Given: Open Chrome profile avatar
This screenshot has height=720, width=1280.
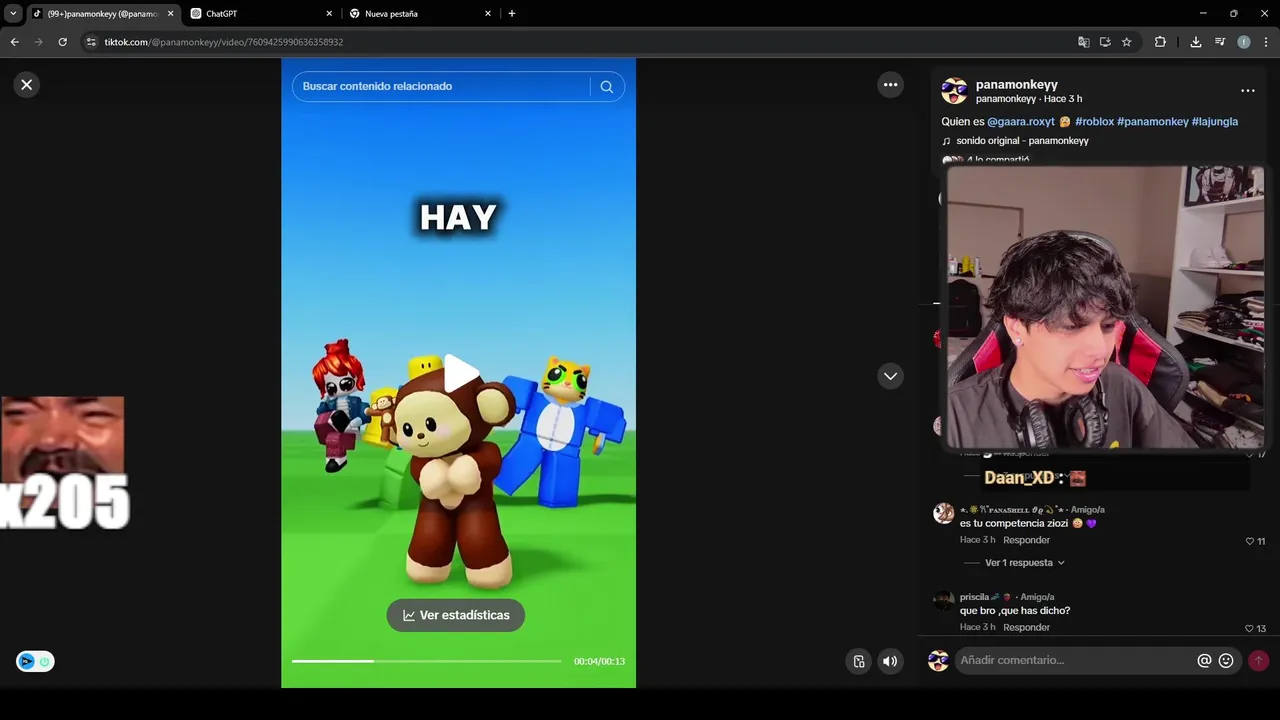Looking at the screenshot, I should [x=1244, y=42].
